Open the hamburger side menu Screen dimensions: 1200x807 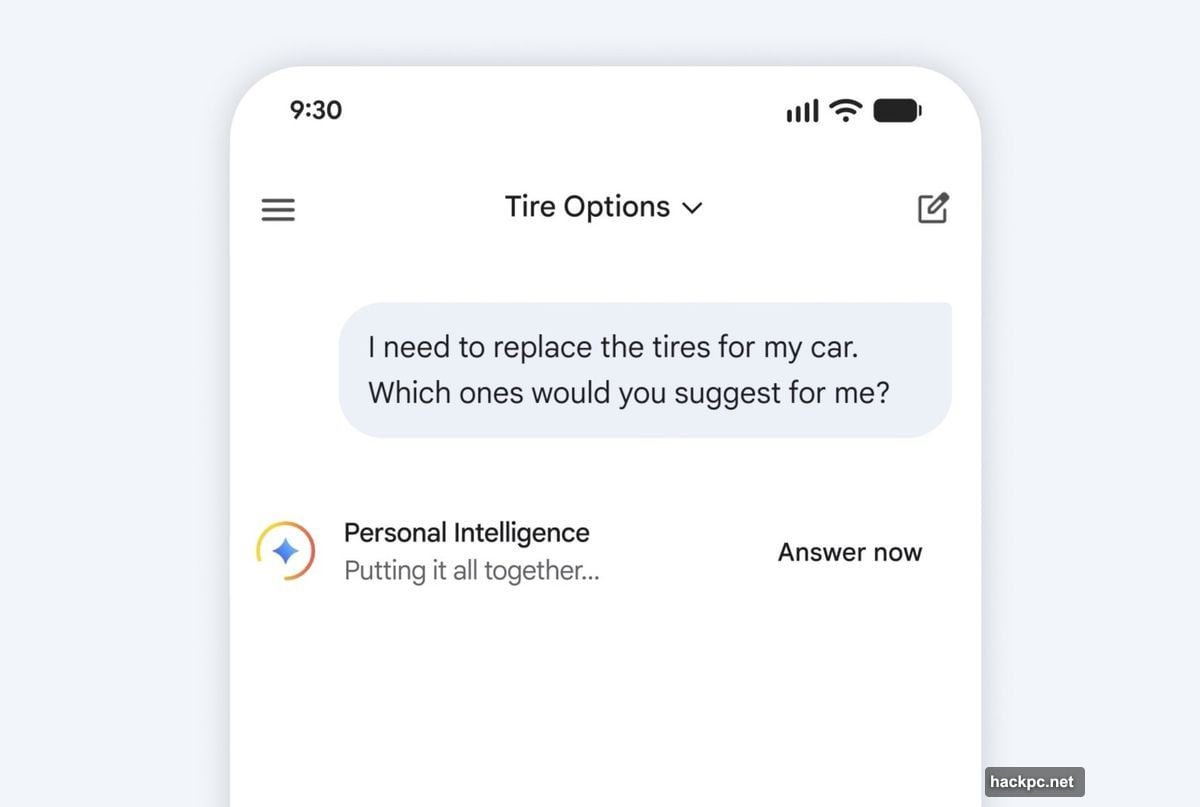278,210
